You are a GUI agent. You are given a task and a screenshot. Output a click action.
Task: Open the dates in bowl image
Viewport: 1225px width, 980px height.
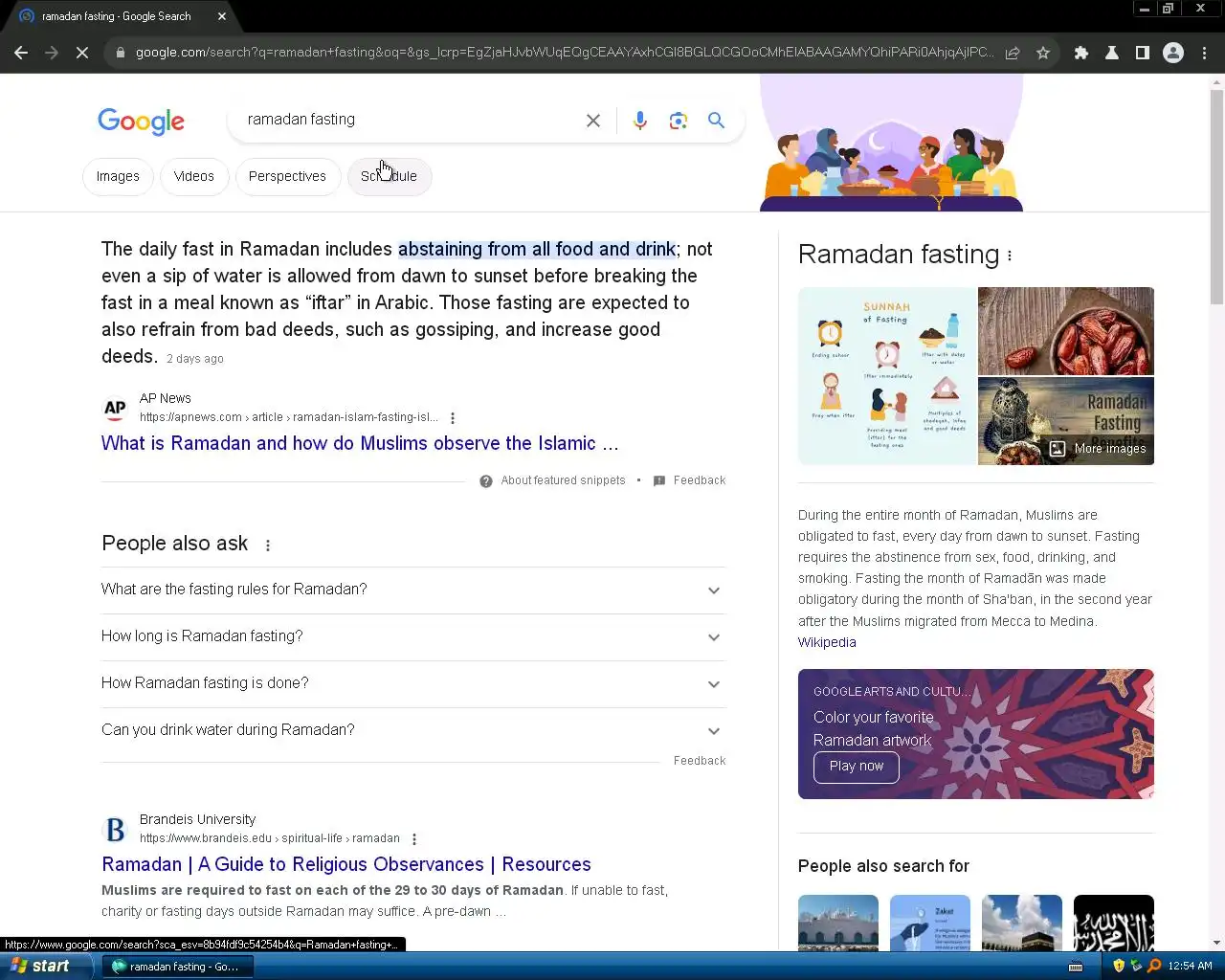tap(1066, 331)
